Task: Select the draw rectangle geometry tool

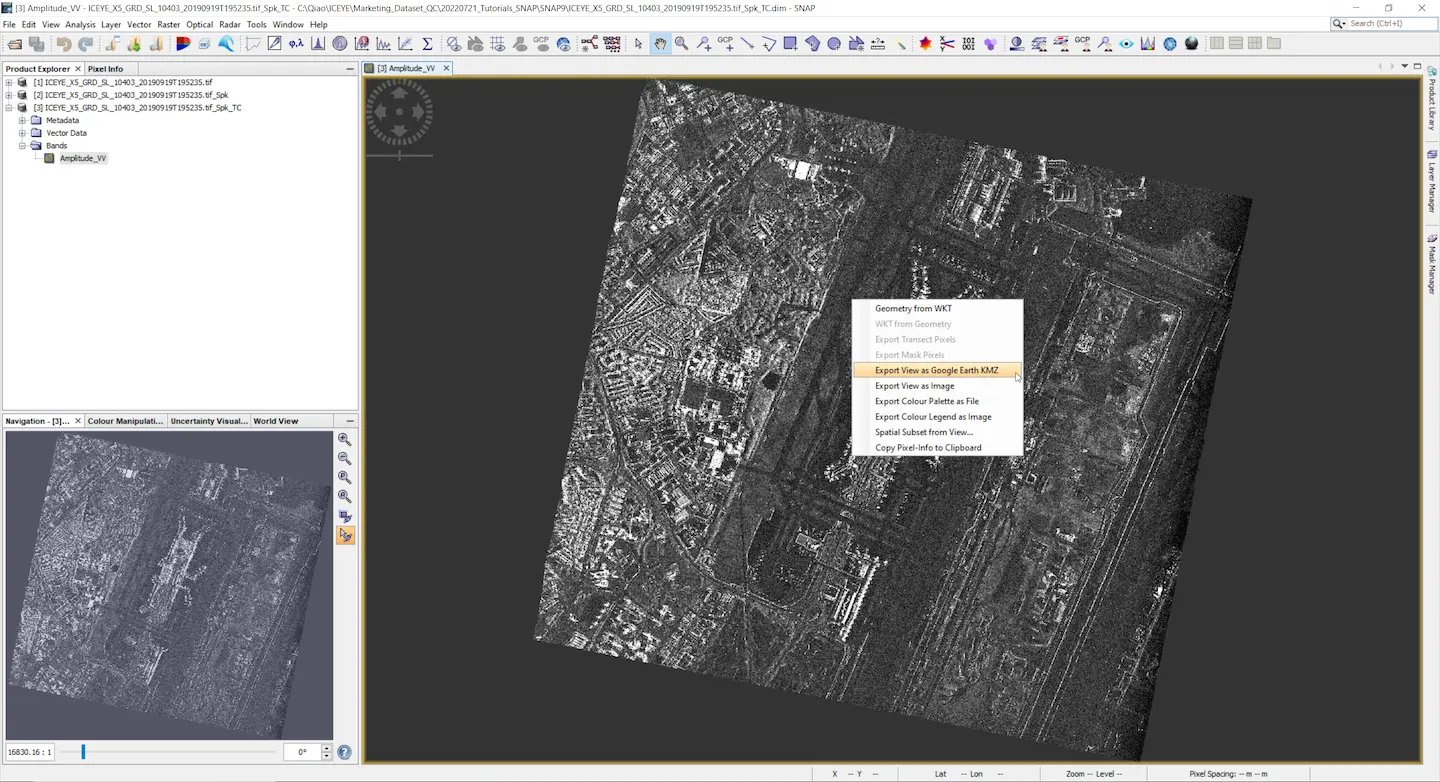Action: coord(790,44)
